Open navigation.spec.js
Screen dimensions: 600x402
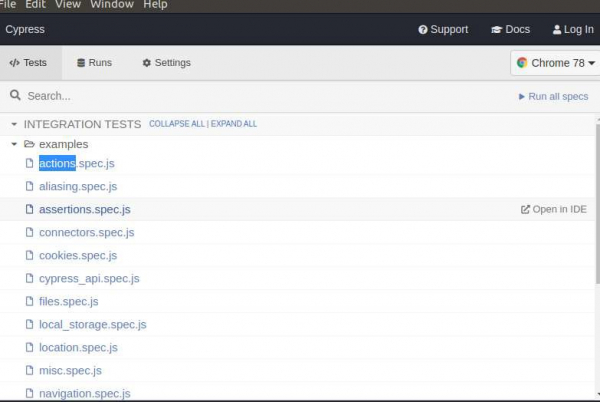pos(85,393)
